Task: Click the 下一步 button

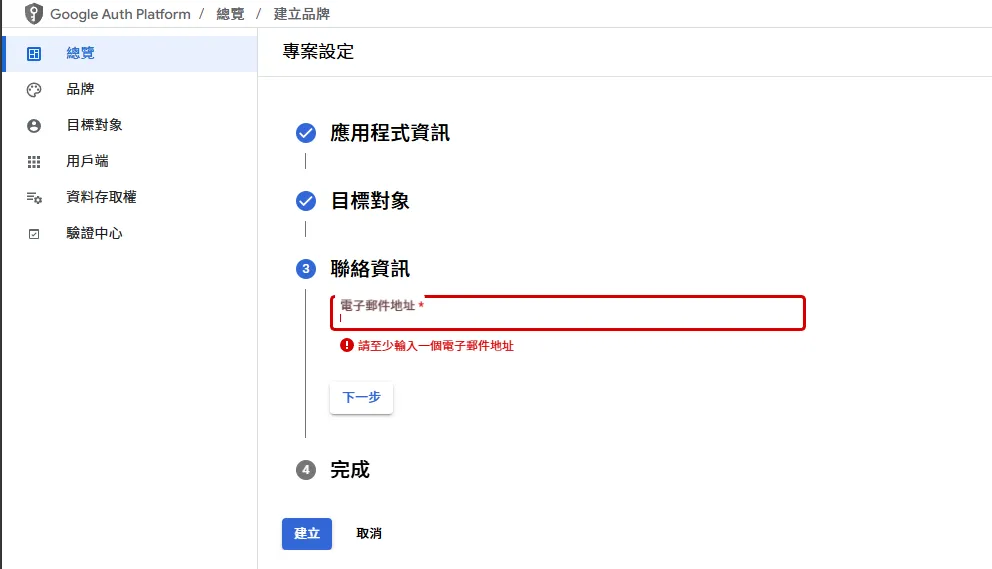Action: 361,397
